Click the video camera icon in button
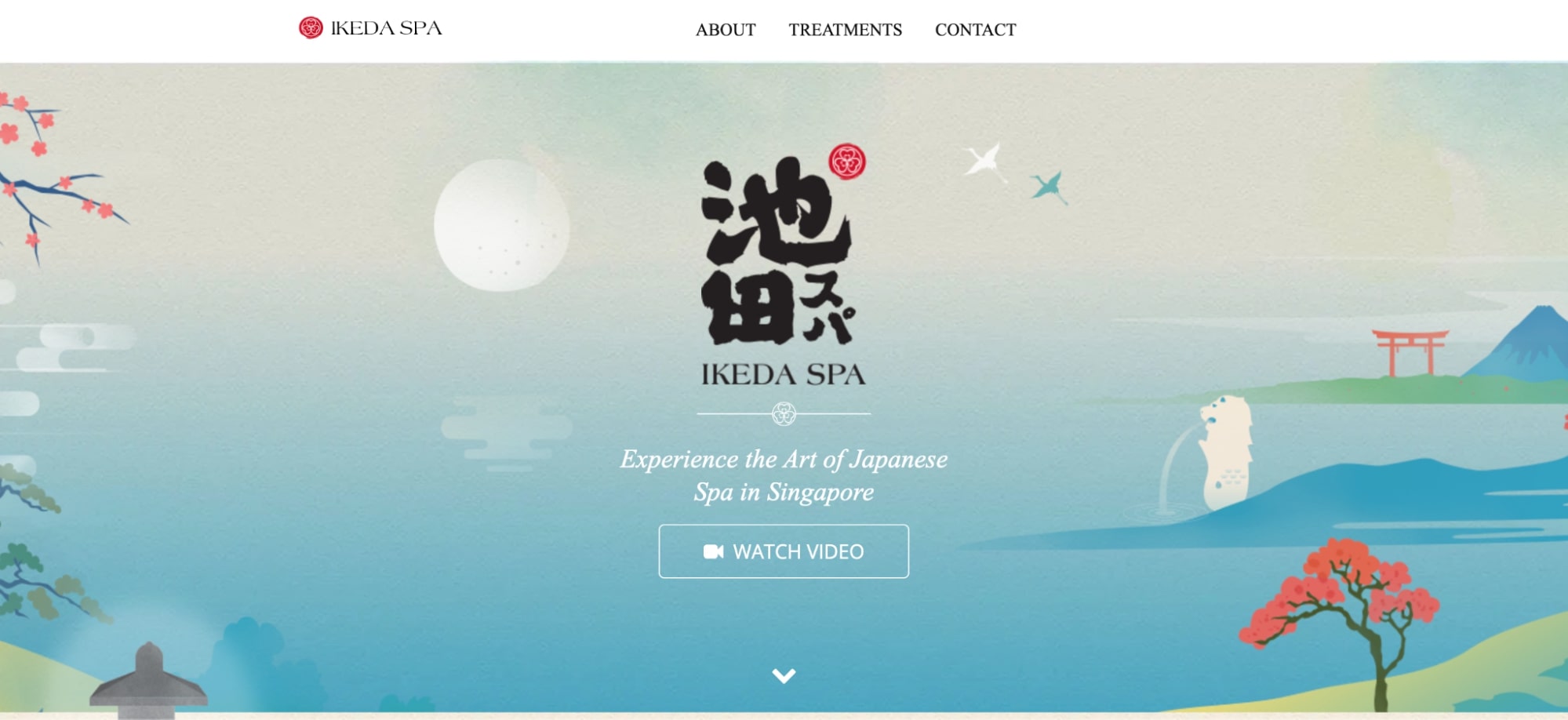Image resolution: width=1568 pixels, height=720 pixels. coord(713,551)
